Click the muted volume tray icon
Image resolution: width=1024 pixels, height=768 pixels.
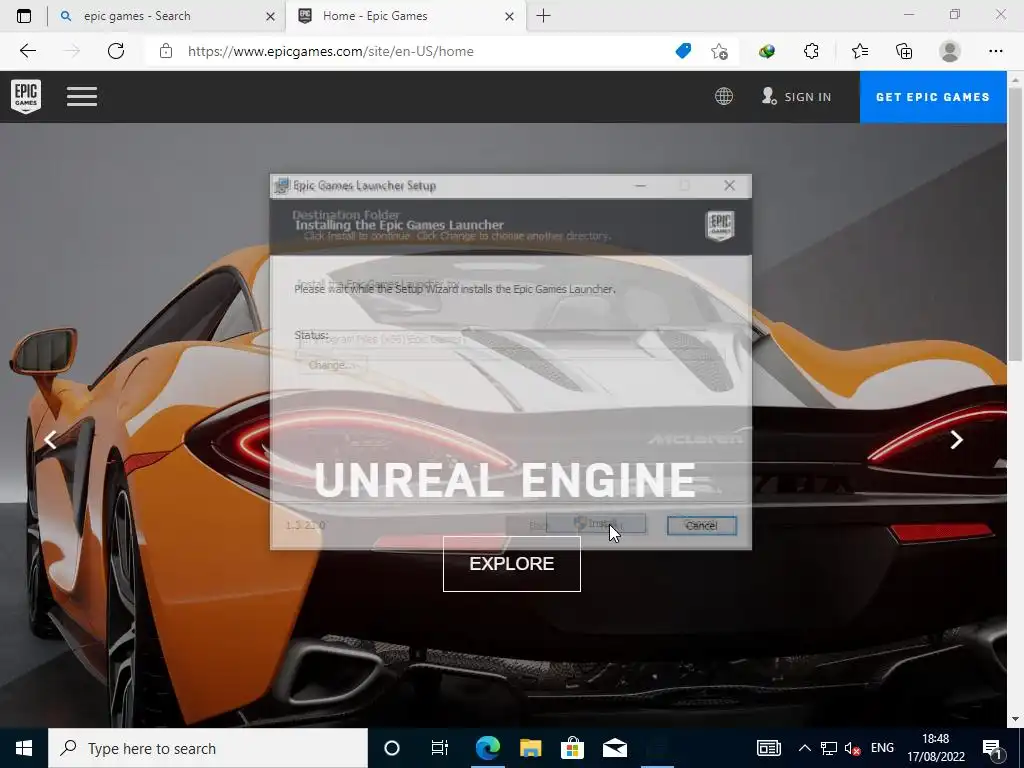coord(852,748)
